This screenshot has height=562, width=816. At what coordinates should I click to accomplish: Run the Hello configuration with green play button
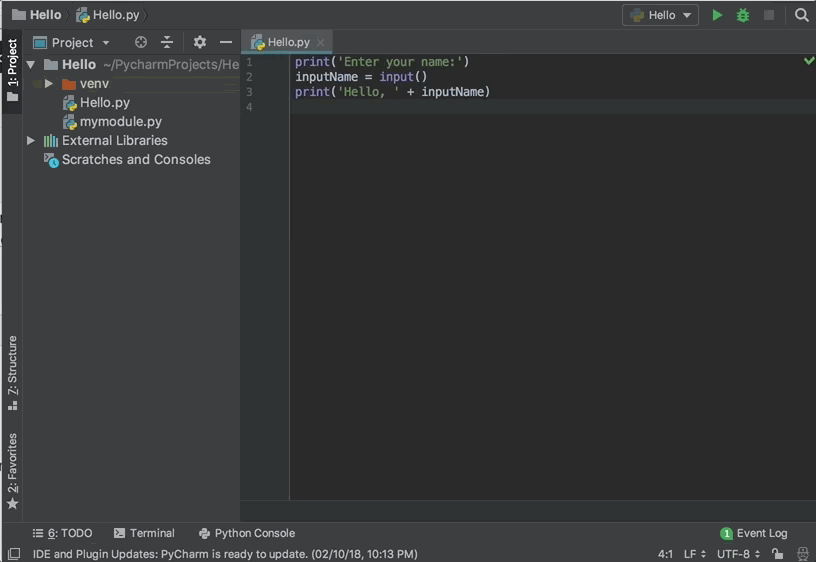click(x=717, y=15)
